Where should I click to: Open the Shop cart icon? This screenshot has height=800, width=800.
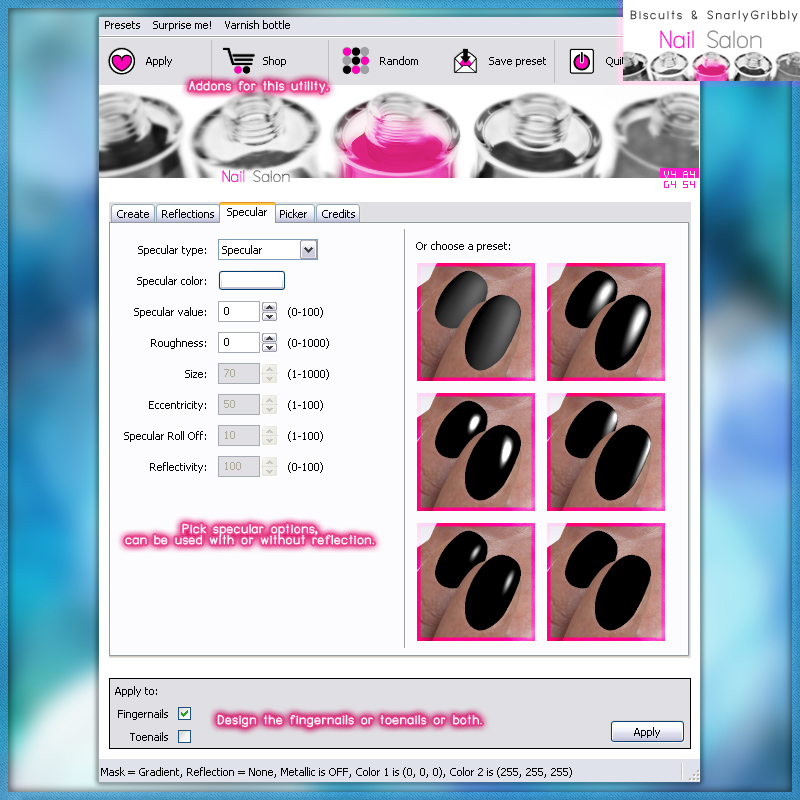point(239,61)
